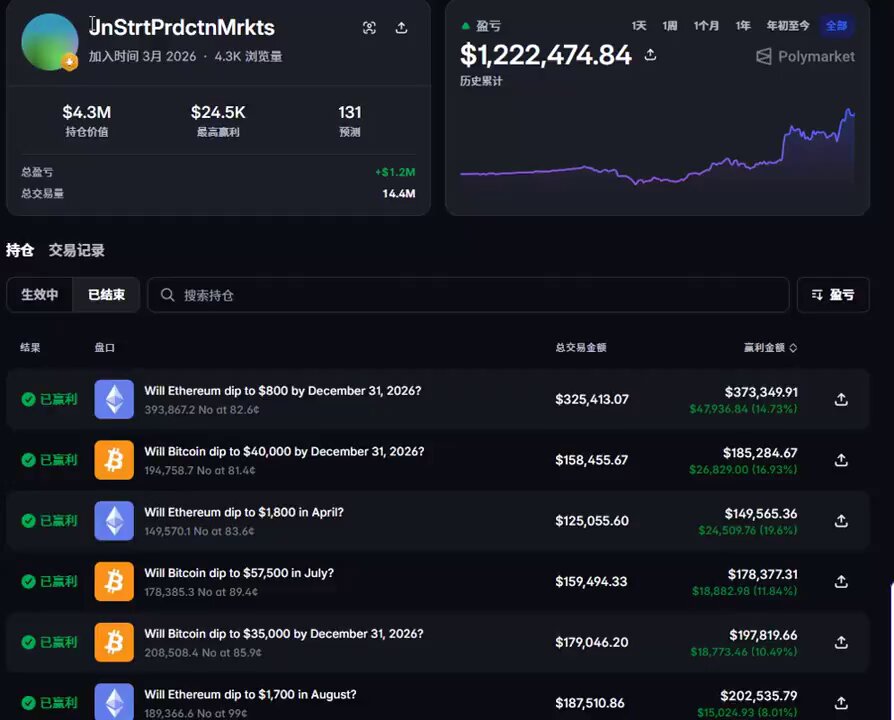The height and width of the screenshot is (720, 894).
Task: Share the Ethereum dip to $1,700 August position
Action: [x=841, y=703]
